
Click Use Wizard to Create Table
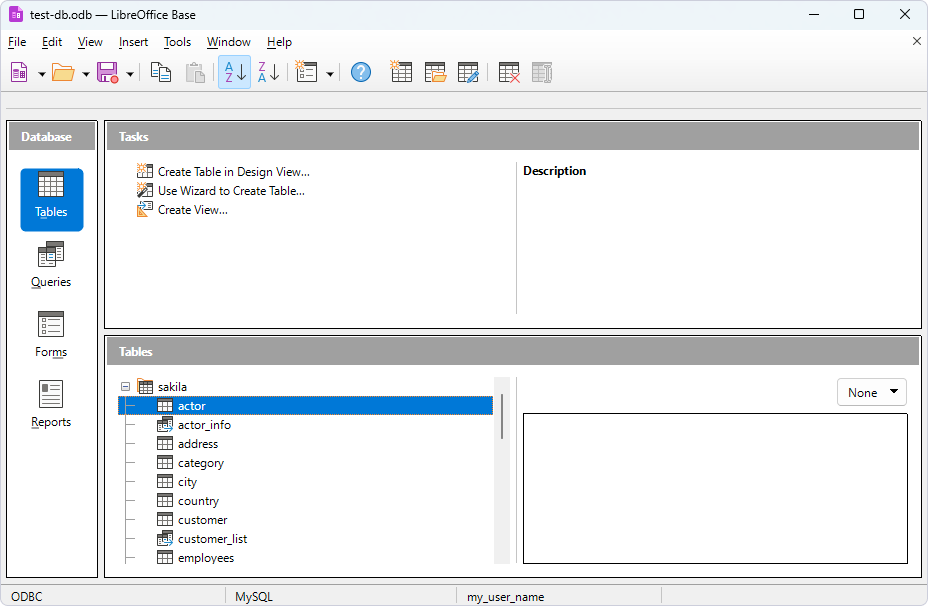(x=231, y=191)
